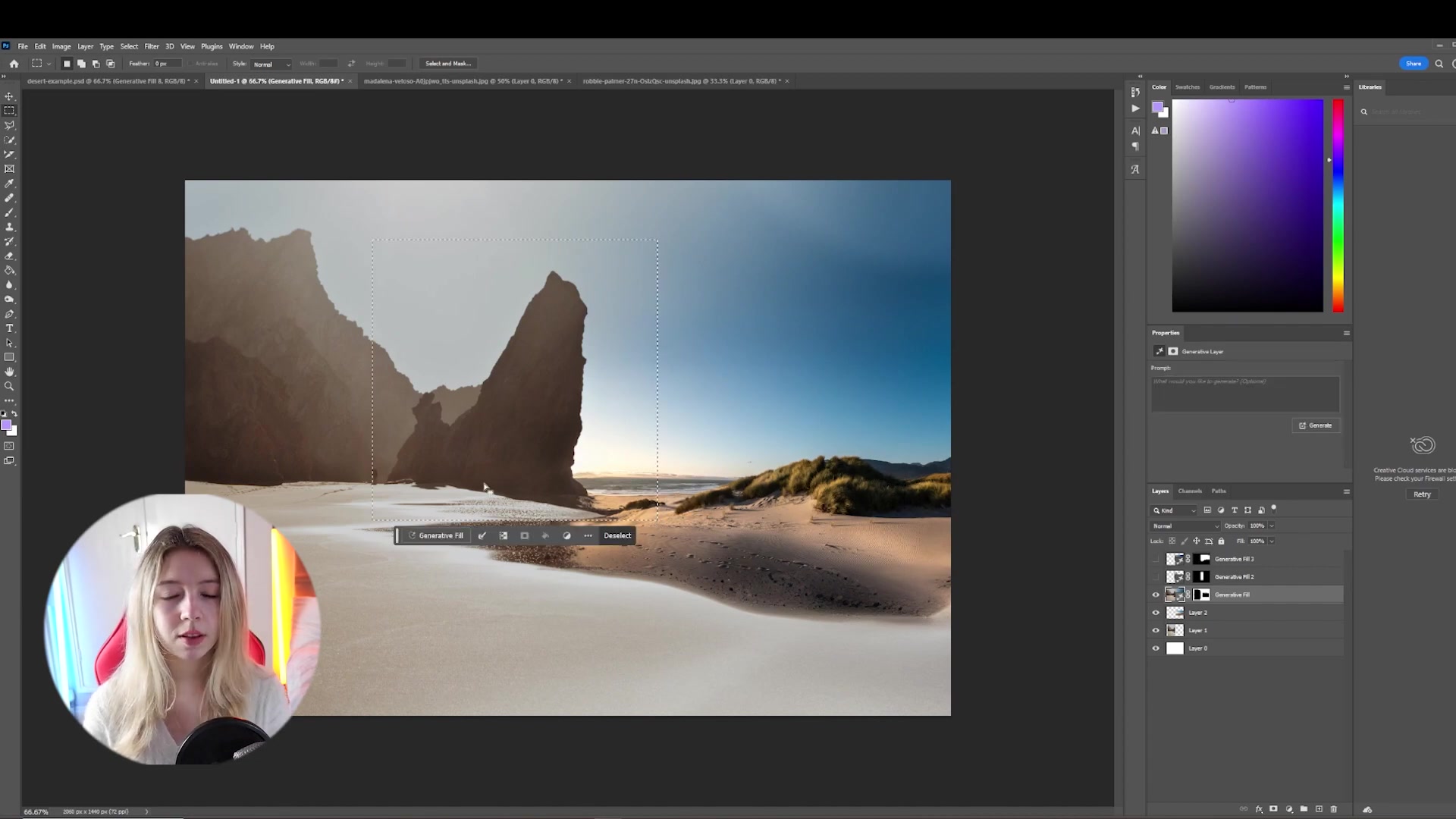Image resolution: width=1456 pixels, height=819 pixels.
Task: Activate the Zoom tool
Action: (10, 386)
